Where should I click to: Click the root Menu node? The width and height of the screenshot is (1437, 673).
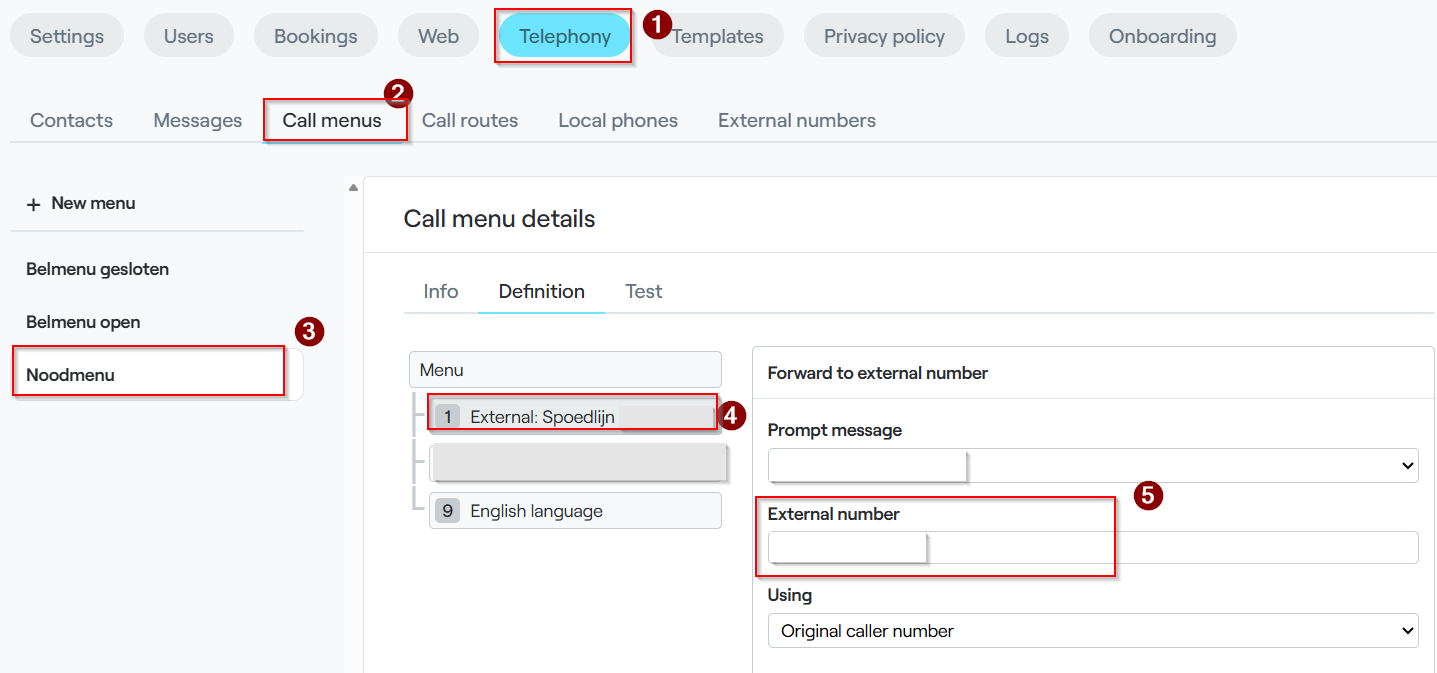click(x=565, y=370)
